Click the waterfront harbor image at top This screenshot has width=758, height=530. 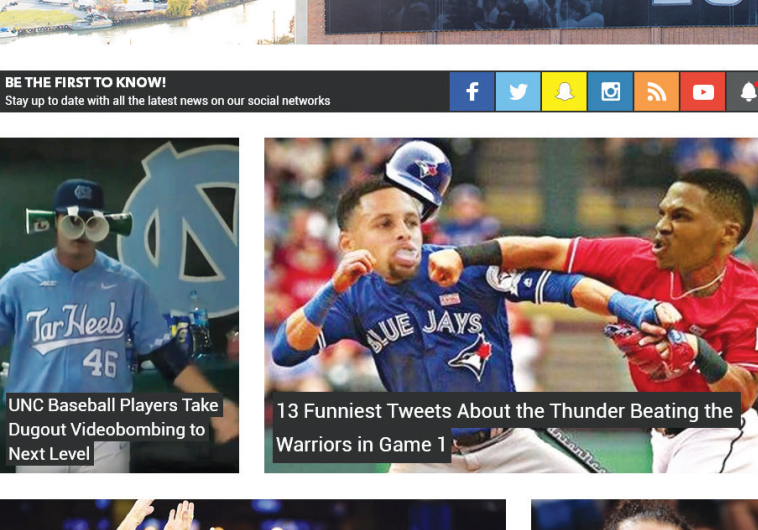click(147, 21)
